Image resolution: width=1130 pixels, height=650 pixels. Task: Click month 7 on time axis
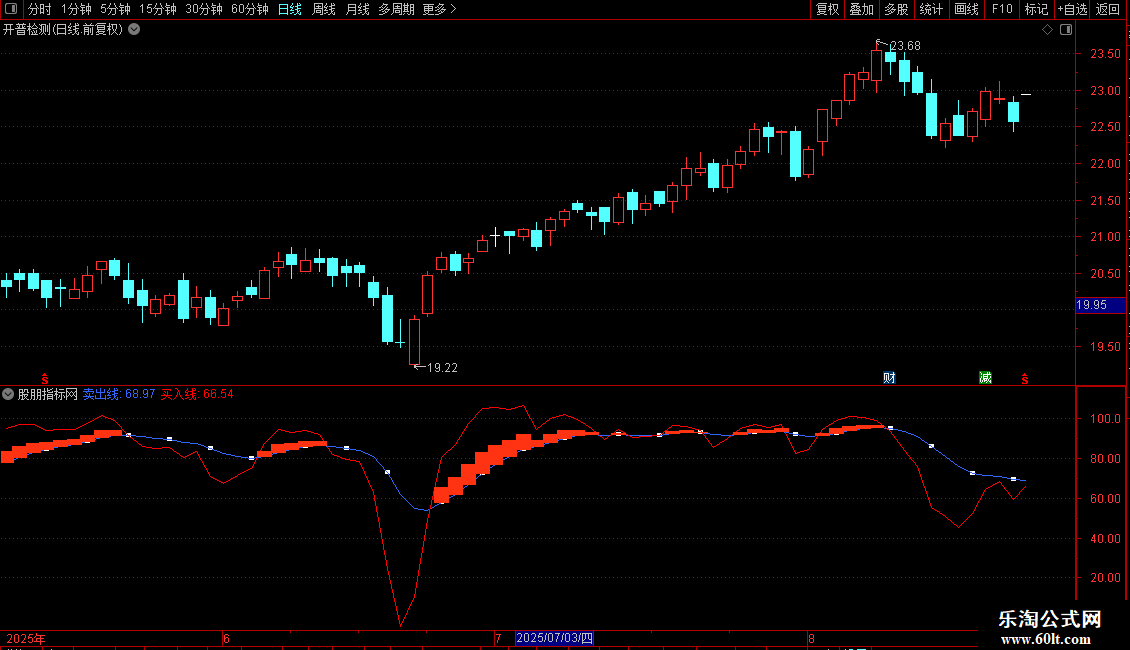click(498, 638)
